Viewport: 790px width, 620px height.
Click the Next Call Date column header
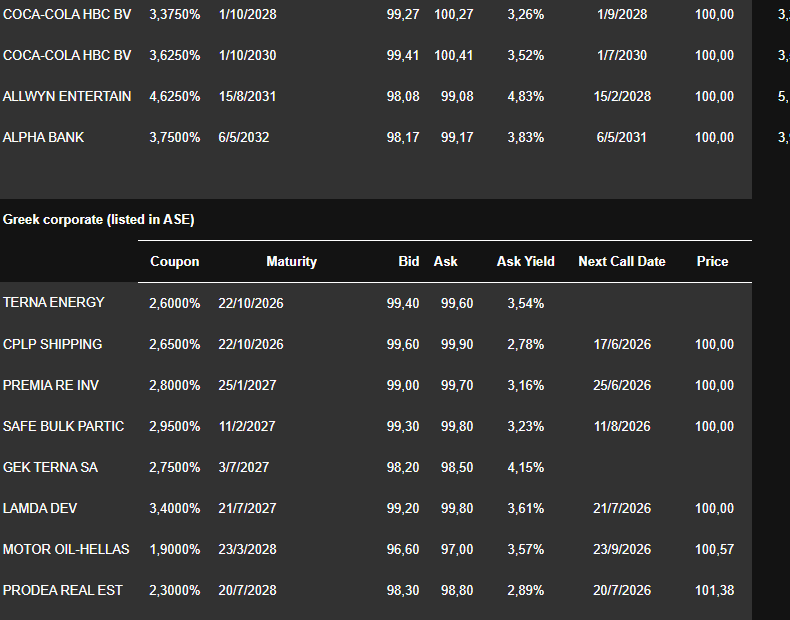[x=622, y=261]
